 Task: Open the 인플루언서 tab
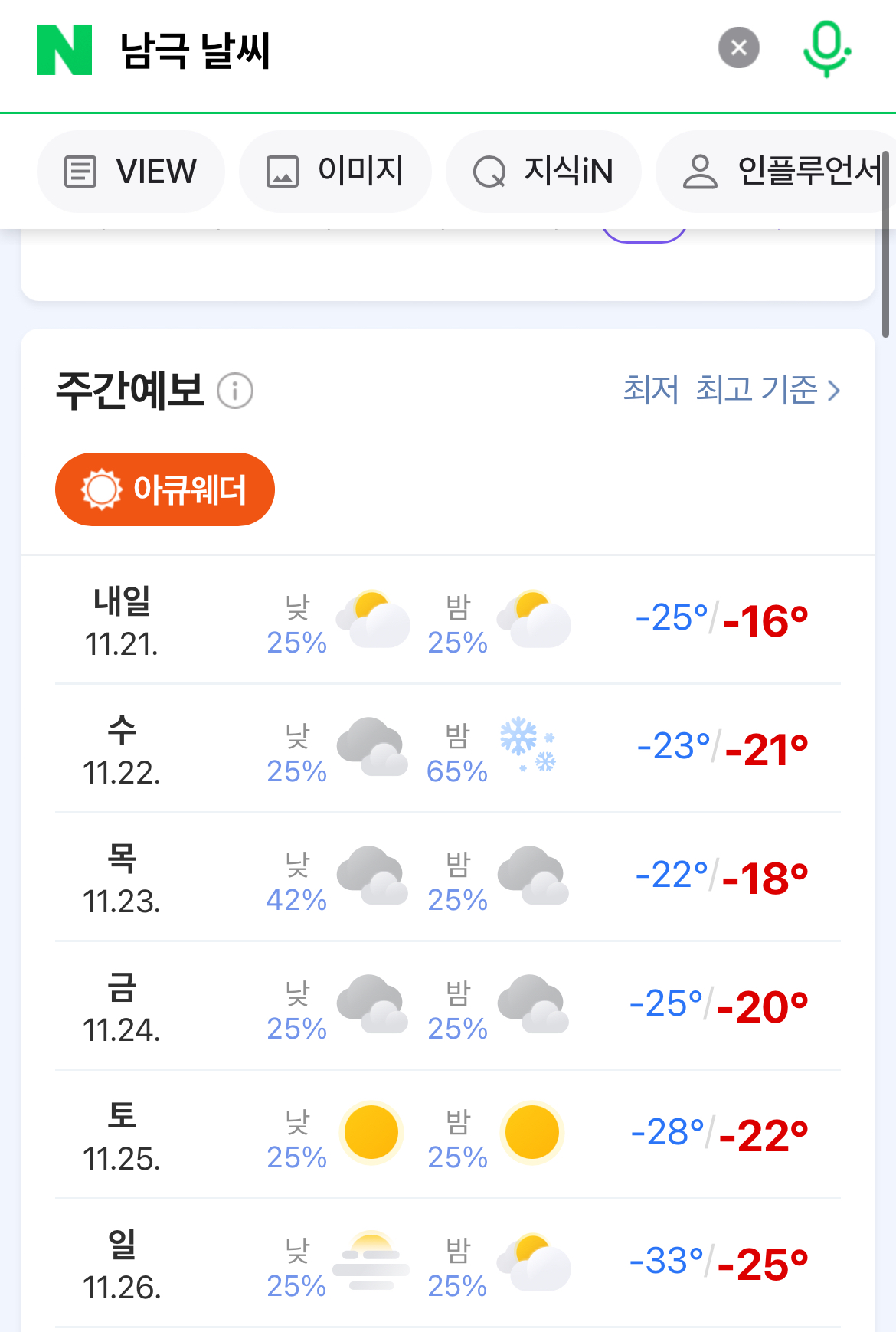click(x=776, y=172)
